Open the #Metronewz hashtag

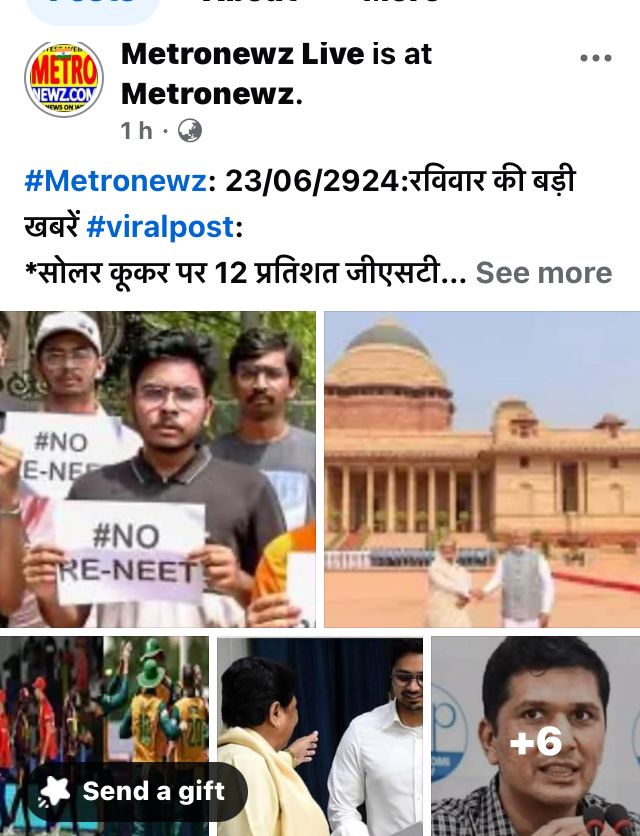point(116,181)
